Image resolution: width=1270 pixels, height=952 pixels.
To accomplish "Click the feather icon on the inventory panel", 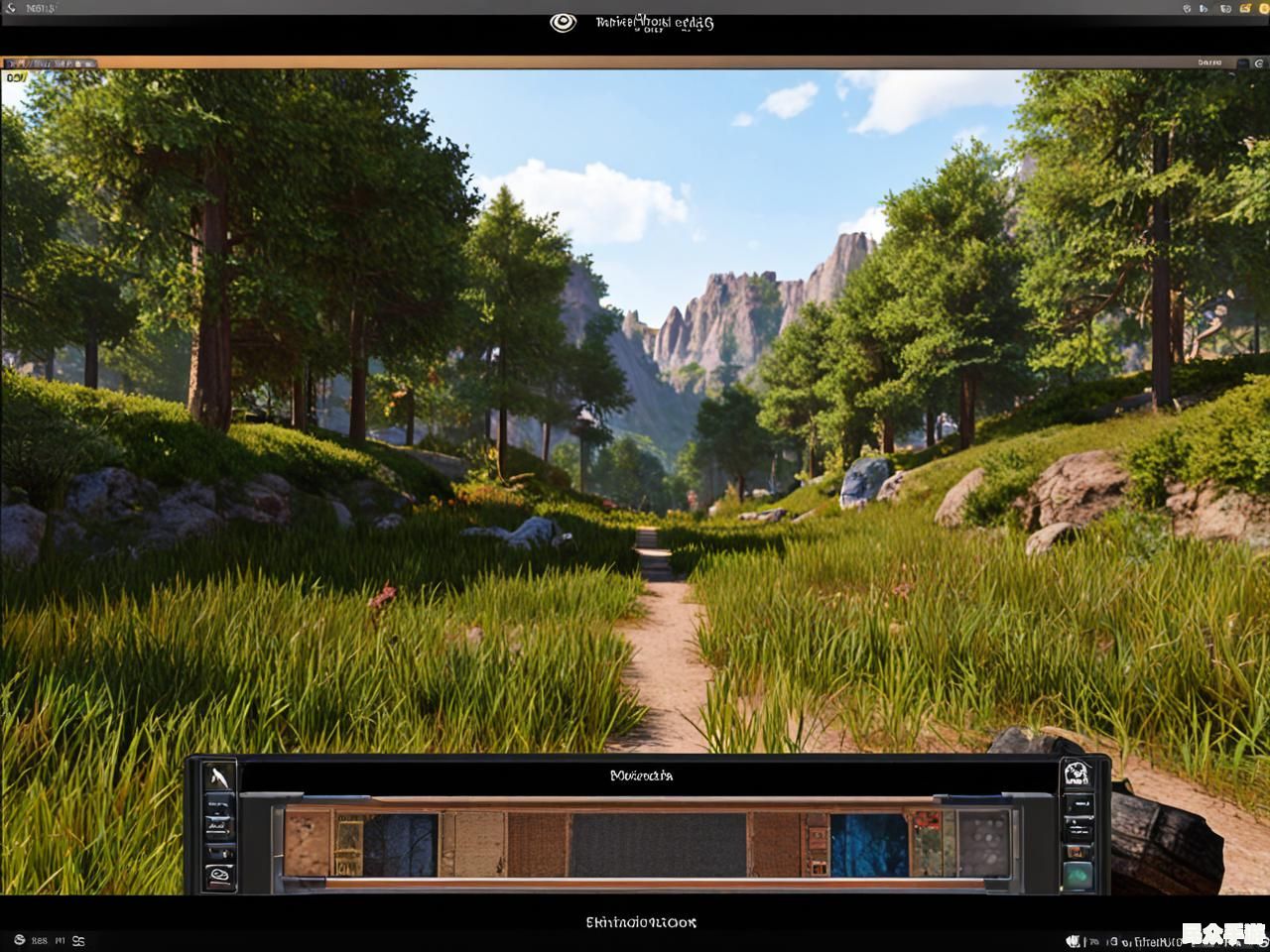I will pyautogui.click(x=219, y=776).
